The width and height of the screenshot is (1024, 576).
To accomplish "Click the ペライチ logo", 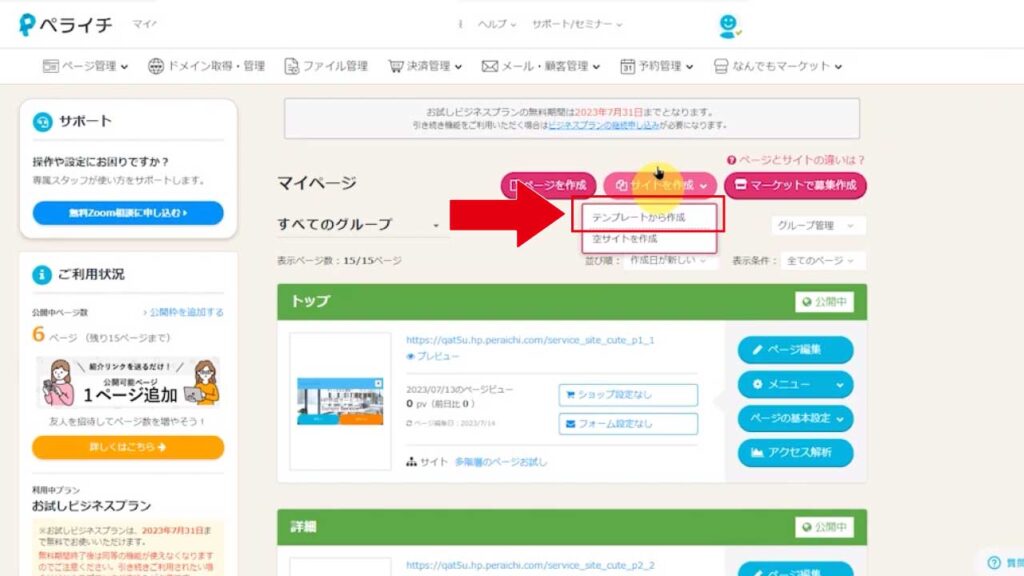I will (x=65, y=25).
